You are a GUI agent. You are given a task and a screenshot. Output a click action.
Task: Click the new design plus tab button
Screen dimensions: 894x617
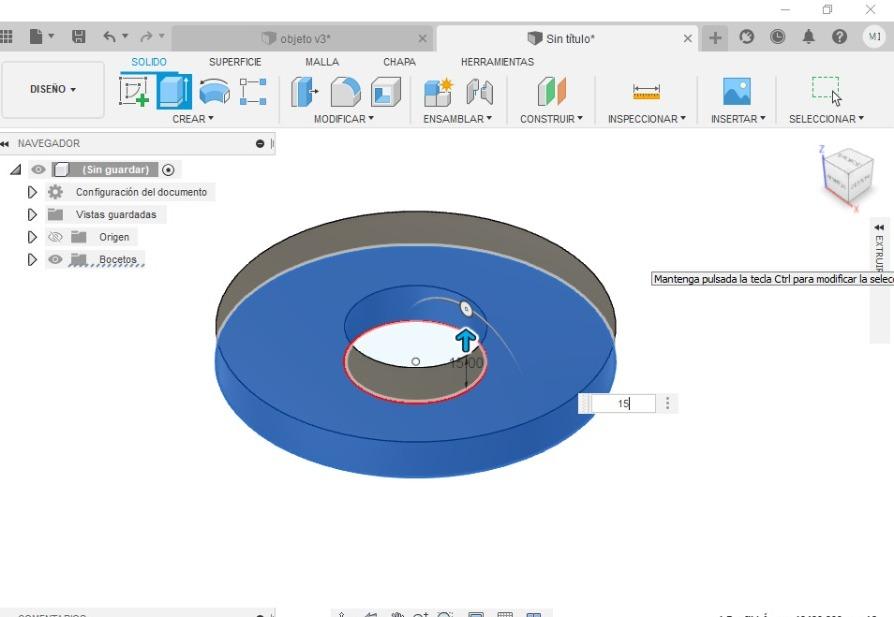tap(715, 38)
